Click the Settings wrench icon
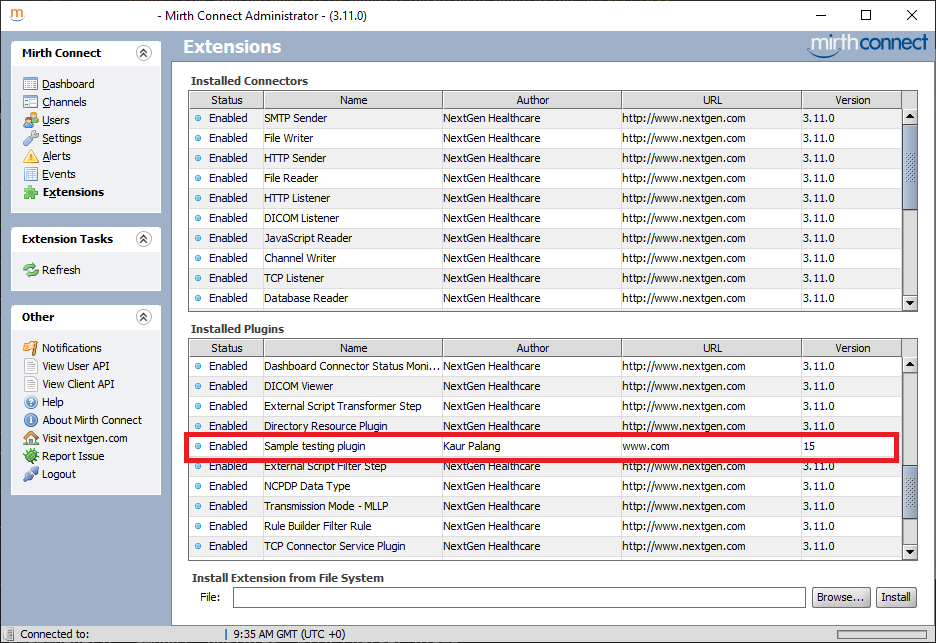 click(x=30, y=138)
